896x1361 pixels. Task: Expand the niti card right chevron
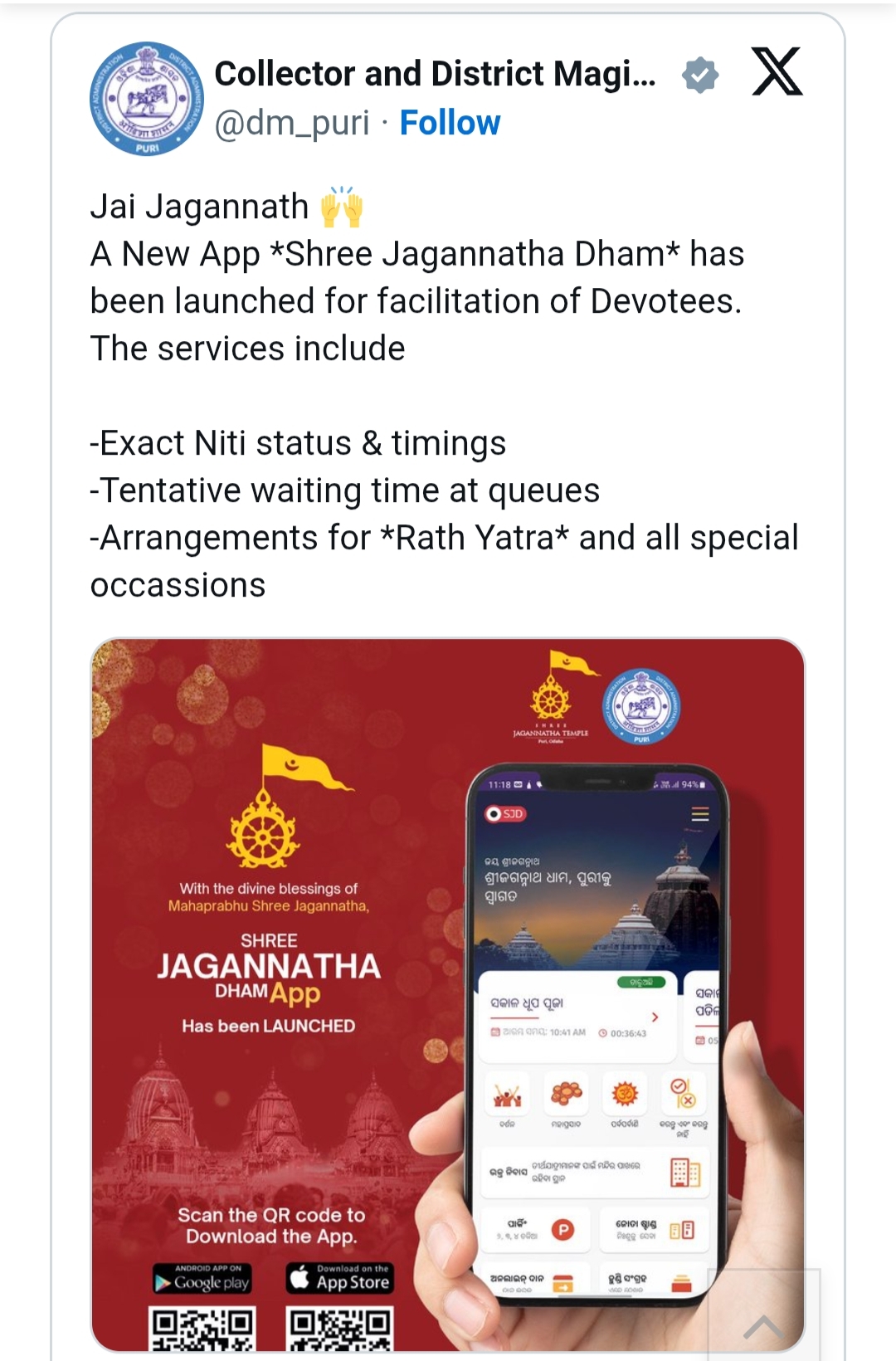(x=655, y=1017)
